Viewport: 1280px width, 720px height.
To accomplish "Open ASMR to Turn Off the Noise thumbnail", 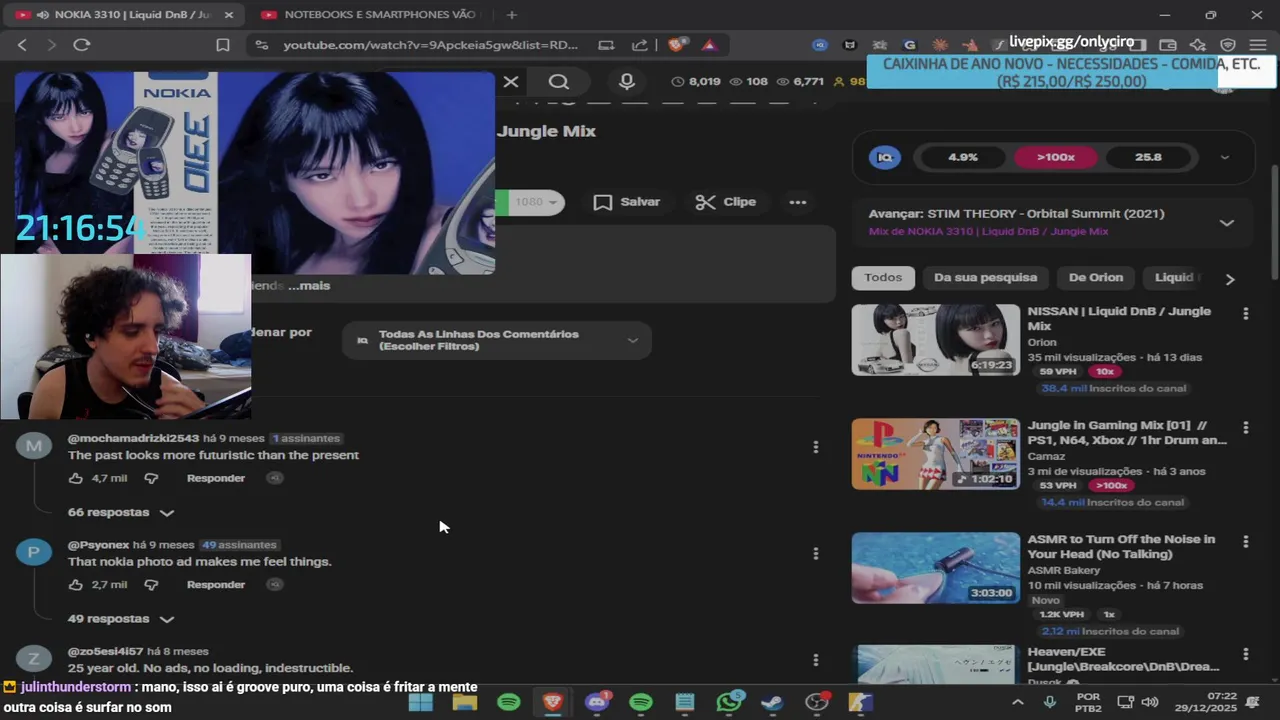I will pos(936,568).
